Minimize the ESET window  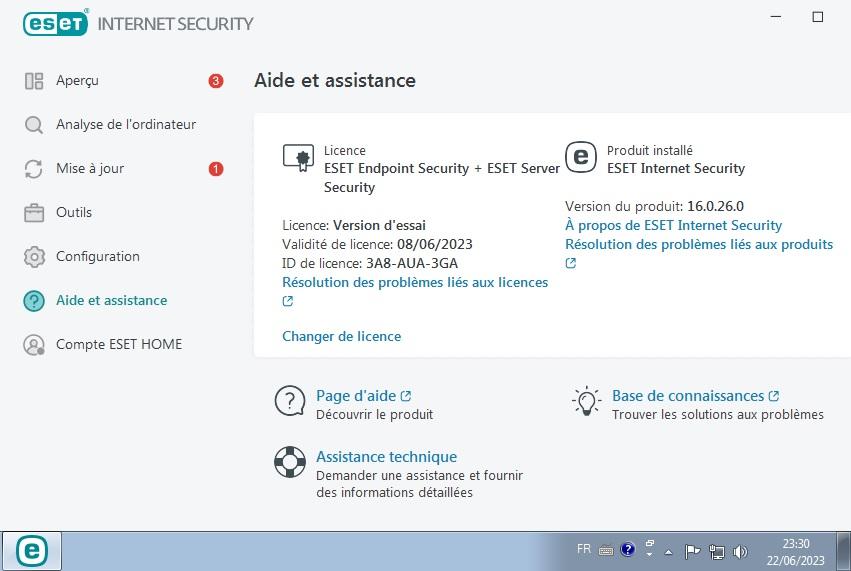pos(776,17)
